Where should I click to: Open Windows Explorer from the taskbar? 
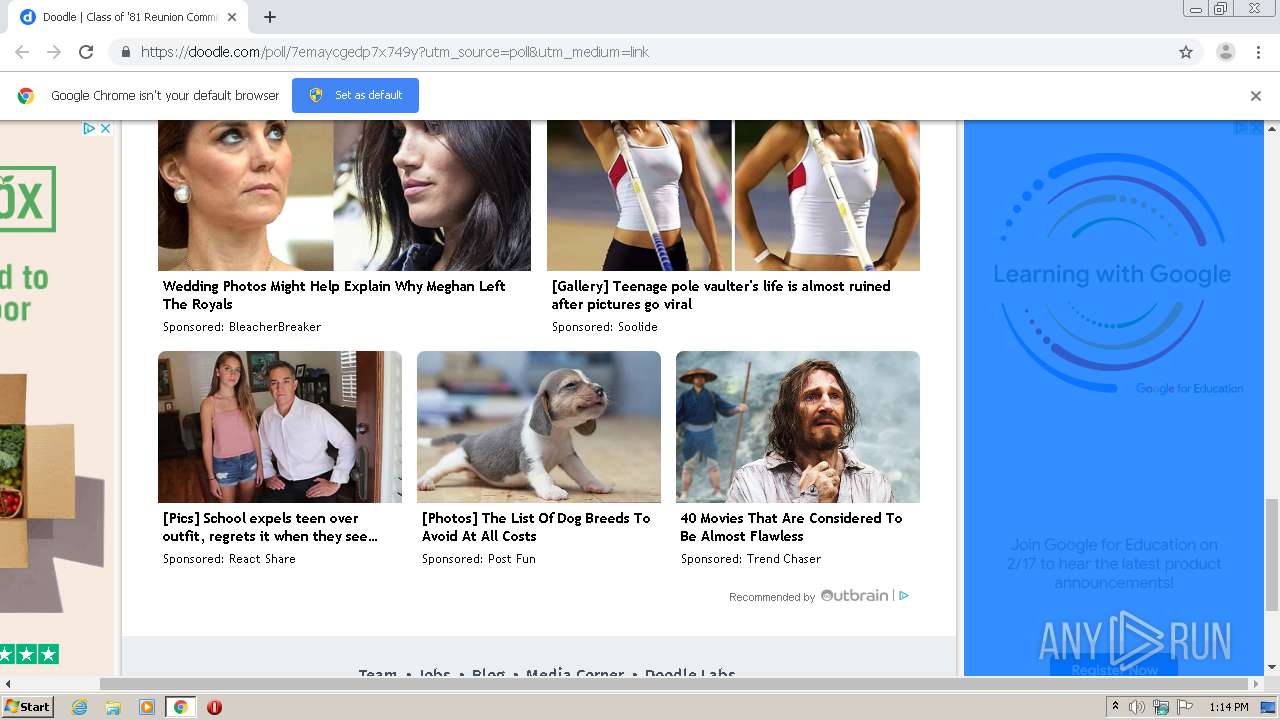(x=113, y=707)
